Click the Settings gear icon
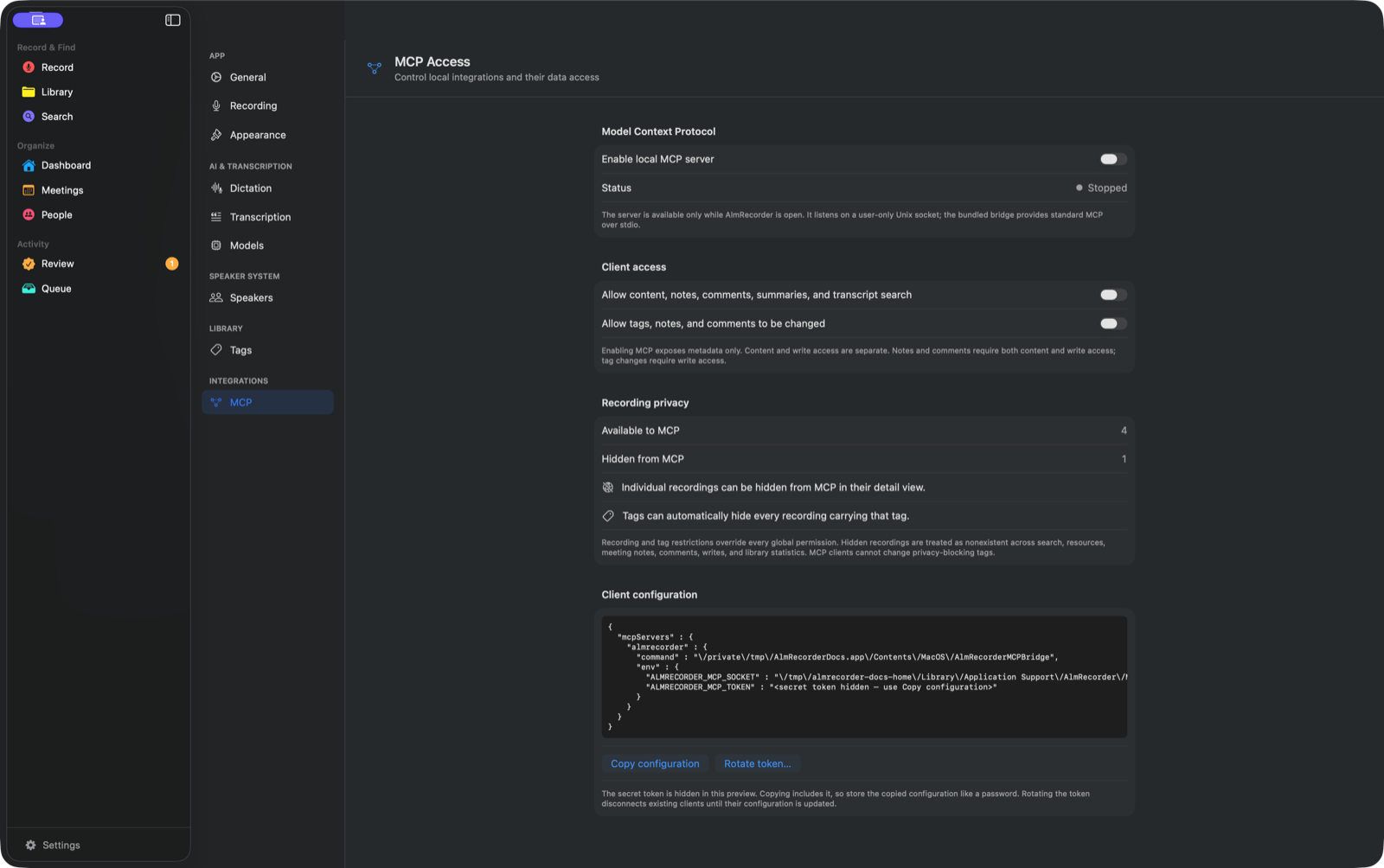 [31, 846]
